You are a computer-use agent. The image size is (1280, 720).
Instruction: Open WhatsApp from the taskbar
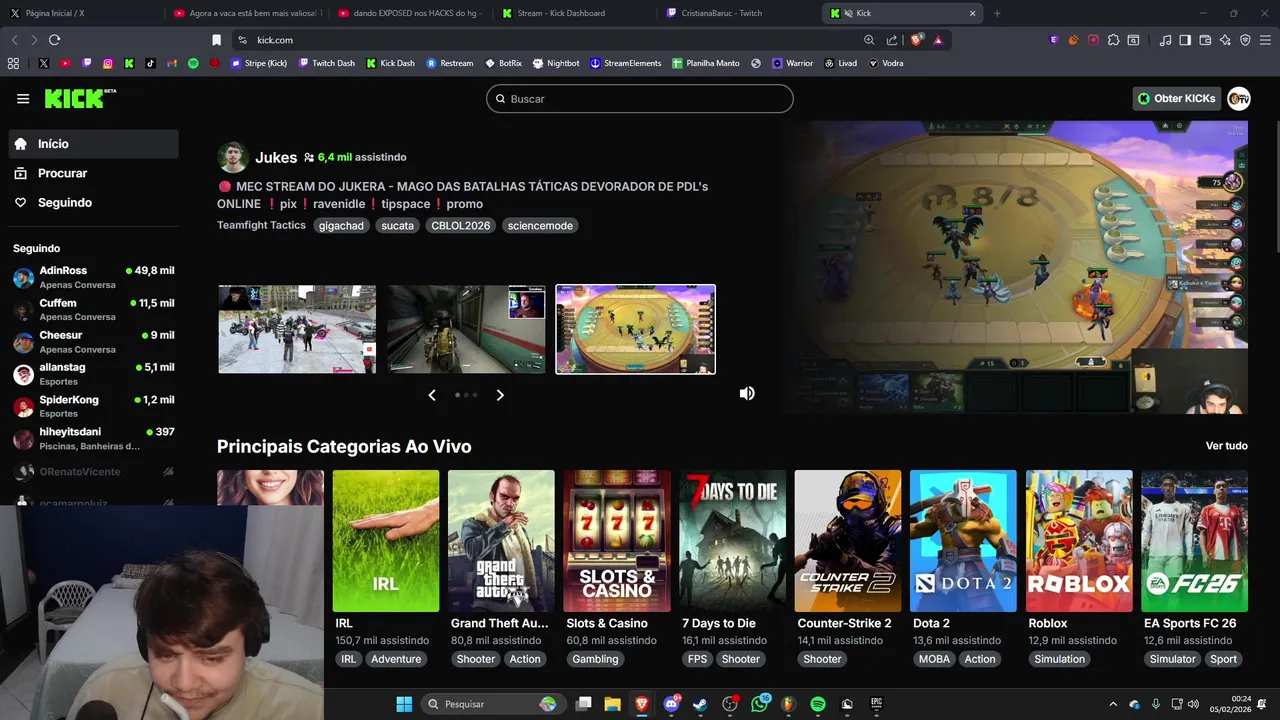(759, 704)
